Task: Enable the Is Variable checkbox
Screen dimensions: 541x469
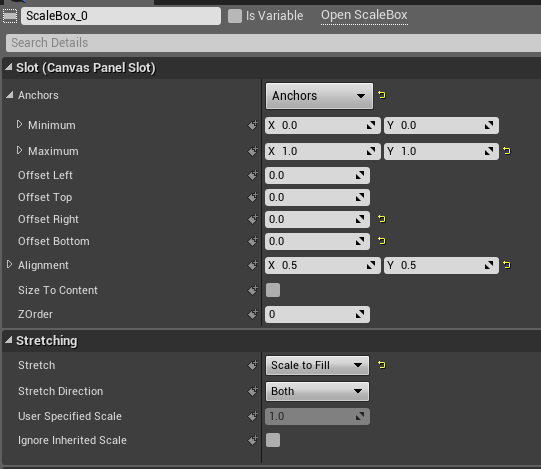Action: [x=235, y=16]
